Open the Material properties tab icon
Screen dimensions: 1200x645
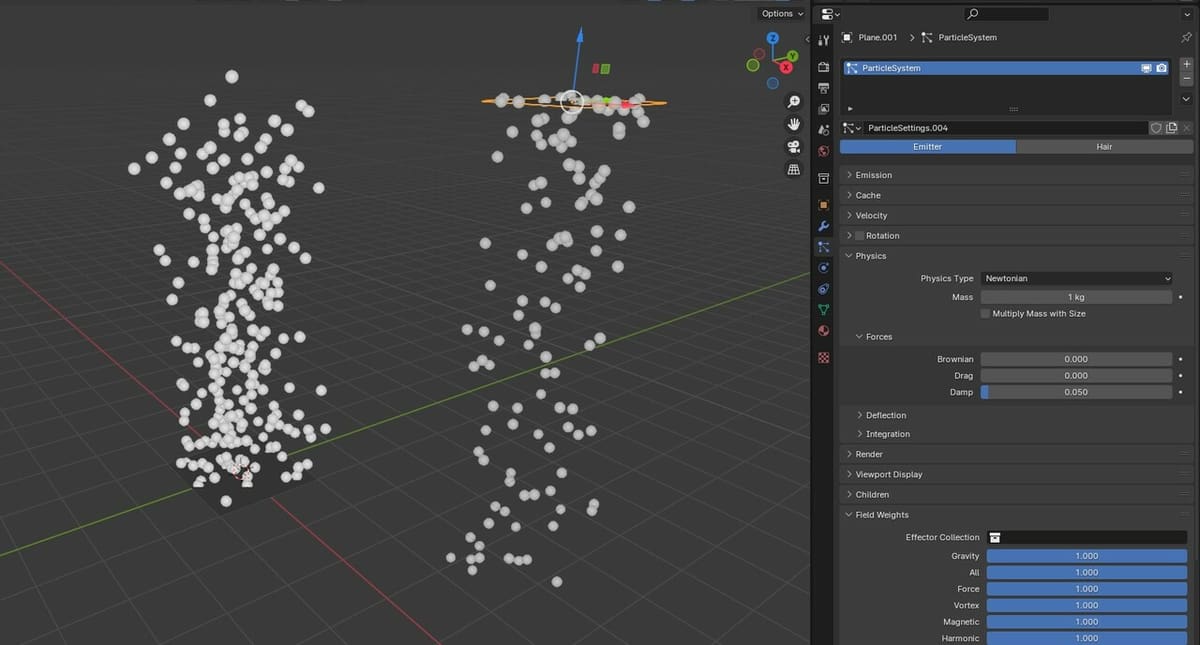(x=824, y=331)
